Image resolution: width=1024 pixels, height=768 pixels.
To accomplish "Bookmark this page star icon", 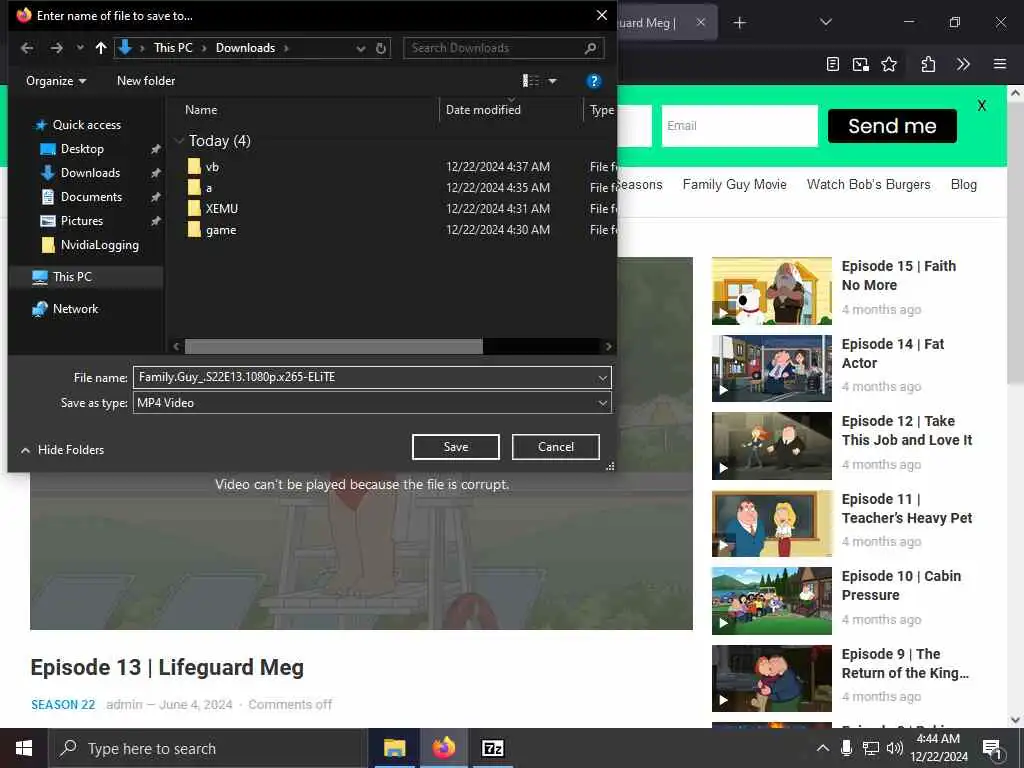I will coord(889,64).
